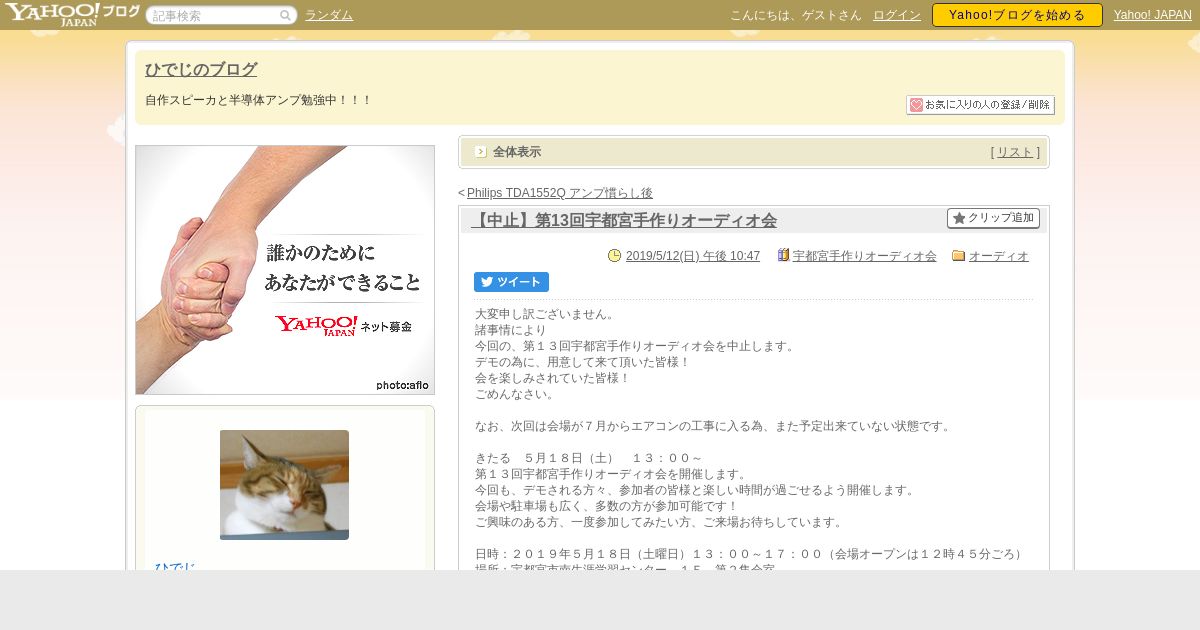Click the 全体表示 arrow icon
The height and width of the screenshot is (630, 1200).
click(481, 152)
